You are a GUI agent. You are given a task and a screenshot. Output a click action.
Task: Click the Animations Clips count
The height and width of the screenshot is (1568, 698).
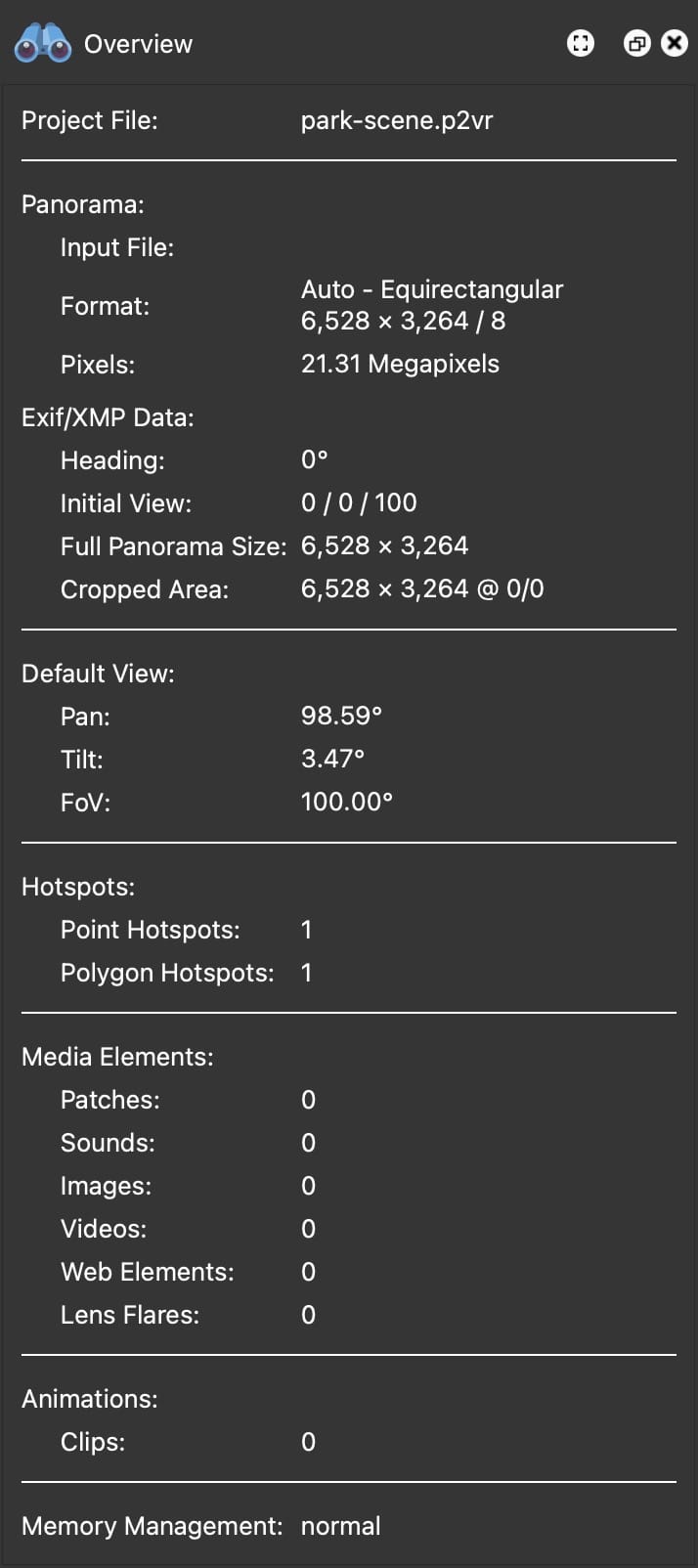[x=308, y=1442]
